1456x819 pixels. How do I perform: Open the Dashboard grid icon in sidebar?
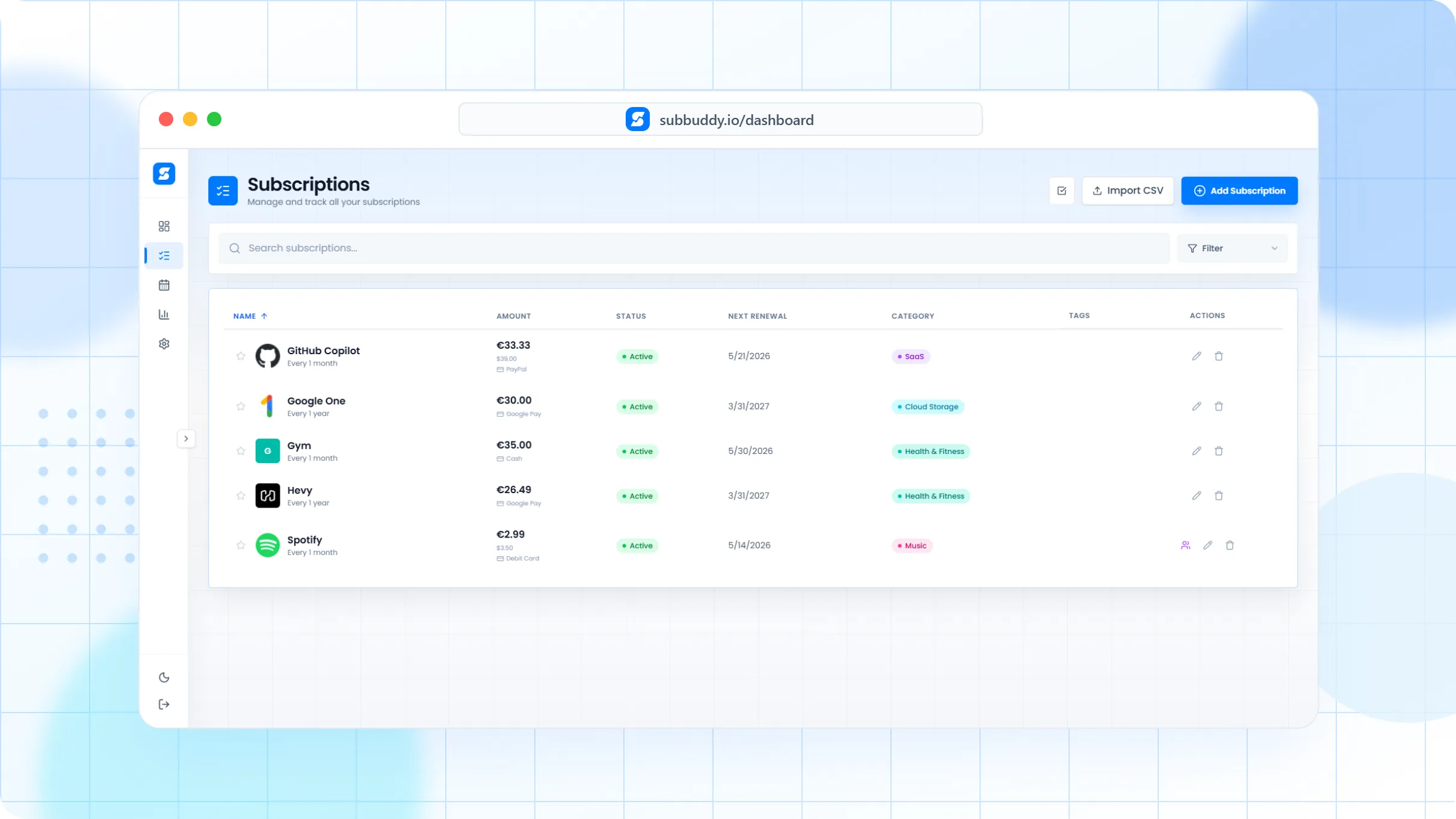pyautogui.click(x=164, y=226)
